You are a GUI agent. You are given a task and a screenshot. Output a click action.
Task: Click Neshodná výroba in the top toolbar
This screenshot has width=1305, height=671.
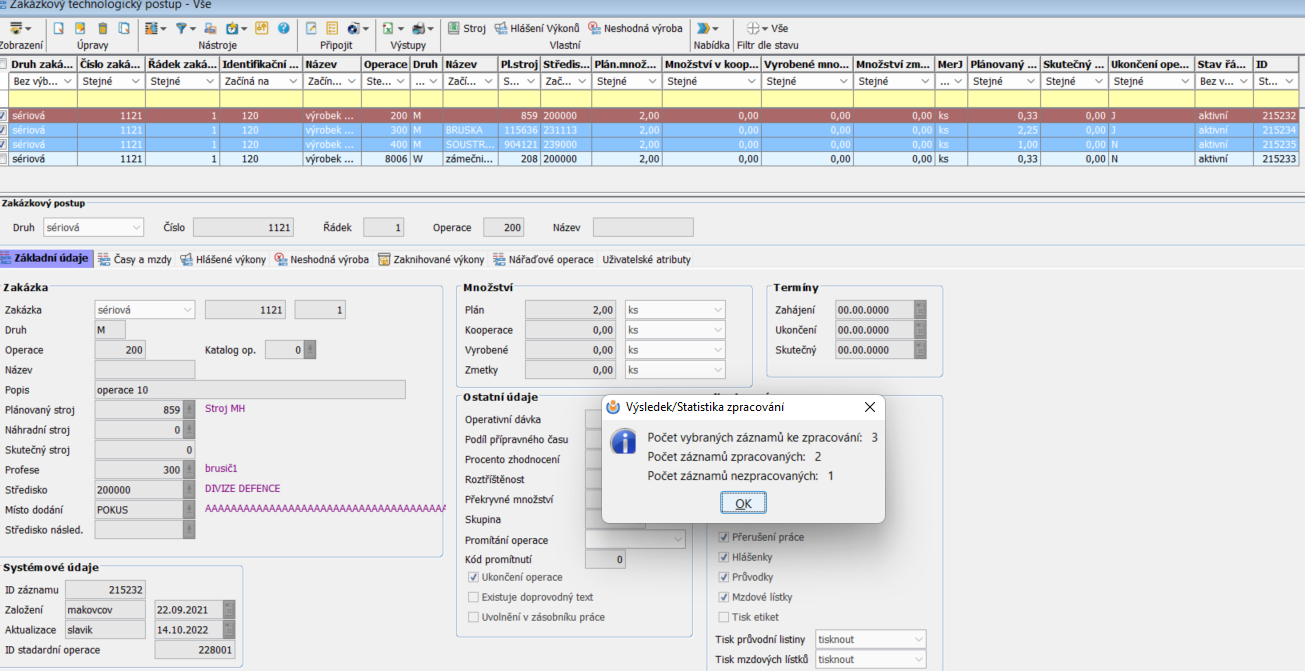[x=636, y=28]
